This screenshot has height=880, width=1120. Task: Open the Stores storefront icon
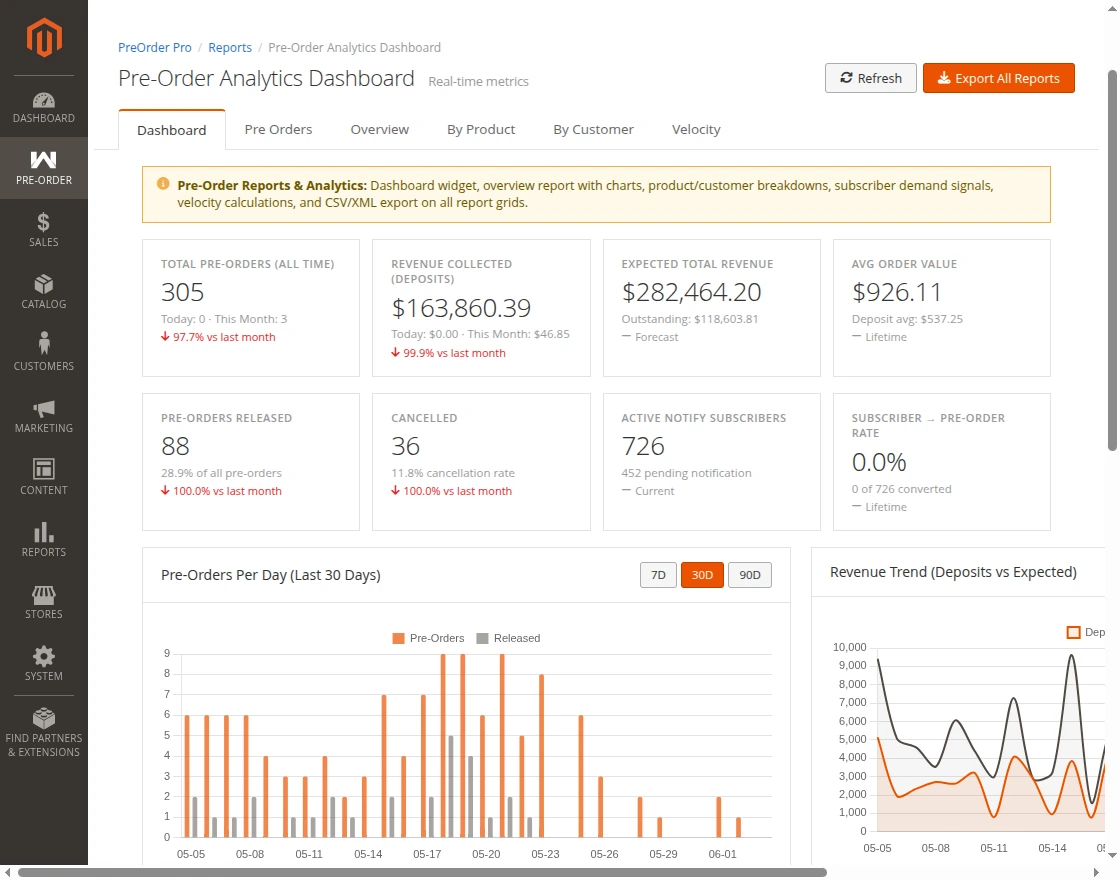44,594
